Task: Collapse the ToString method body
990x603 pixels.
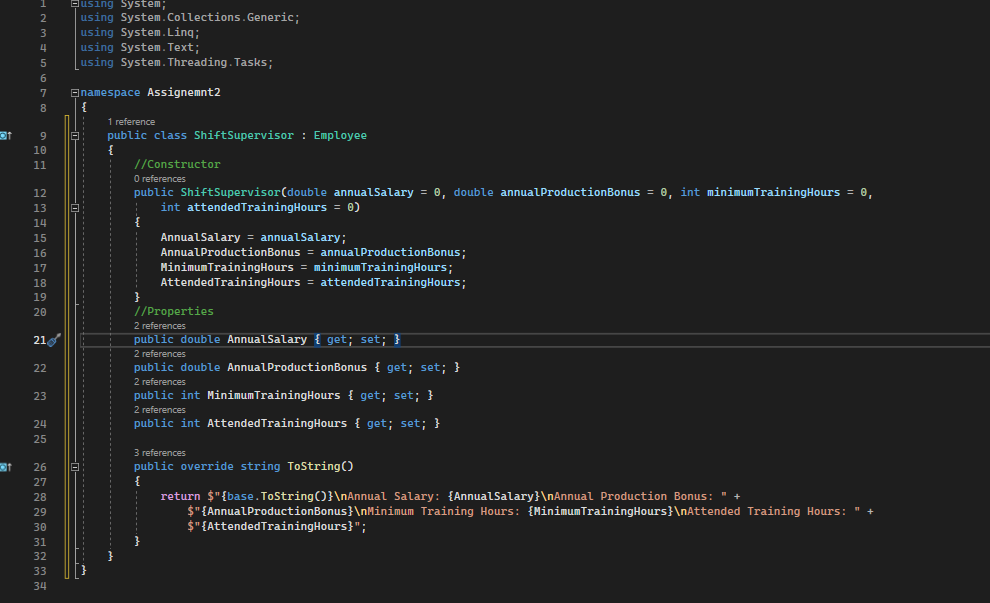Action: click(x=74, y=466)
